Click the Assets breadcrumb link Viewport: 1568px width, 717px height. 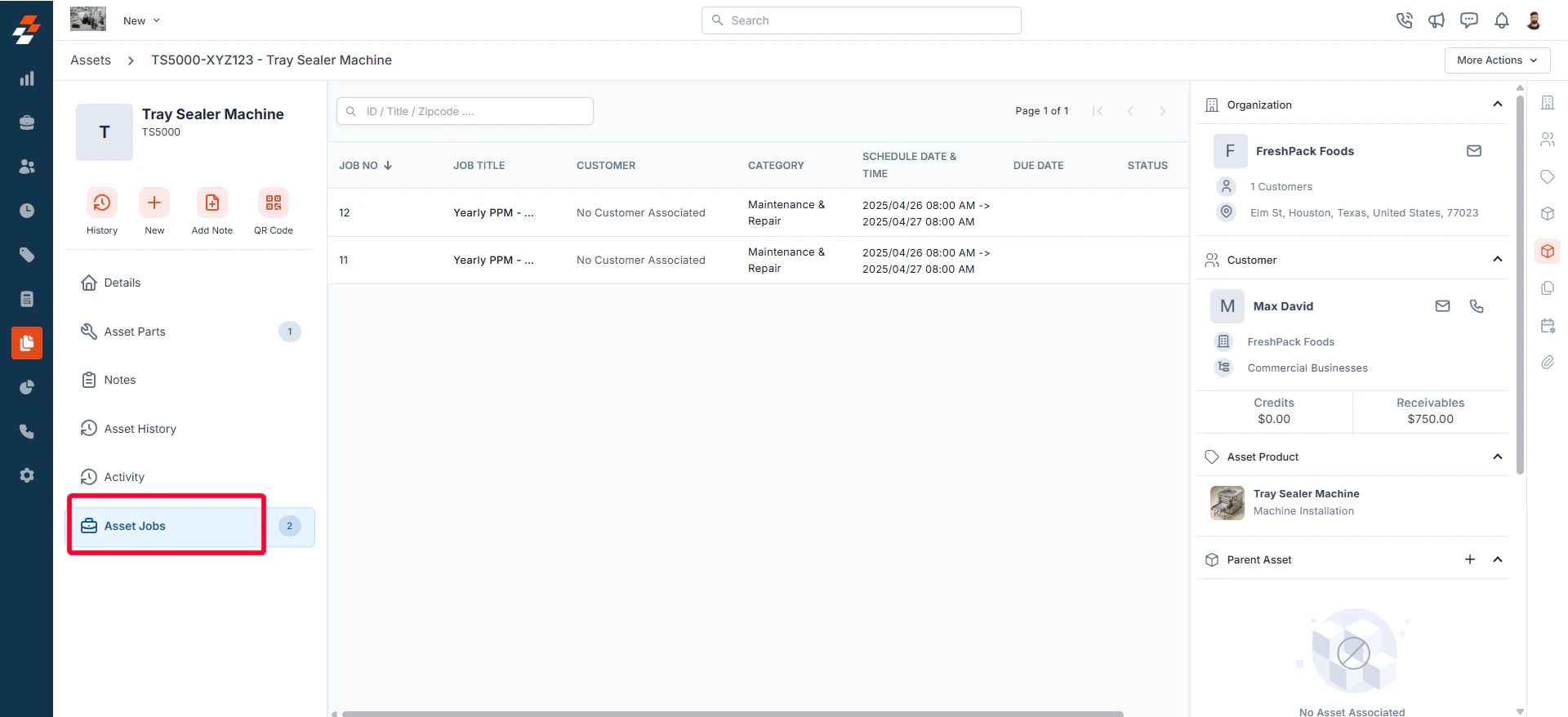point(91,60)
